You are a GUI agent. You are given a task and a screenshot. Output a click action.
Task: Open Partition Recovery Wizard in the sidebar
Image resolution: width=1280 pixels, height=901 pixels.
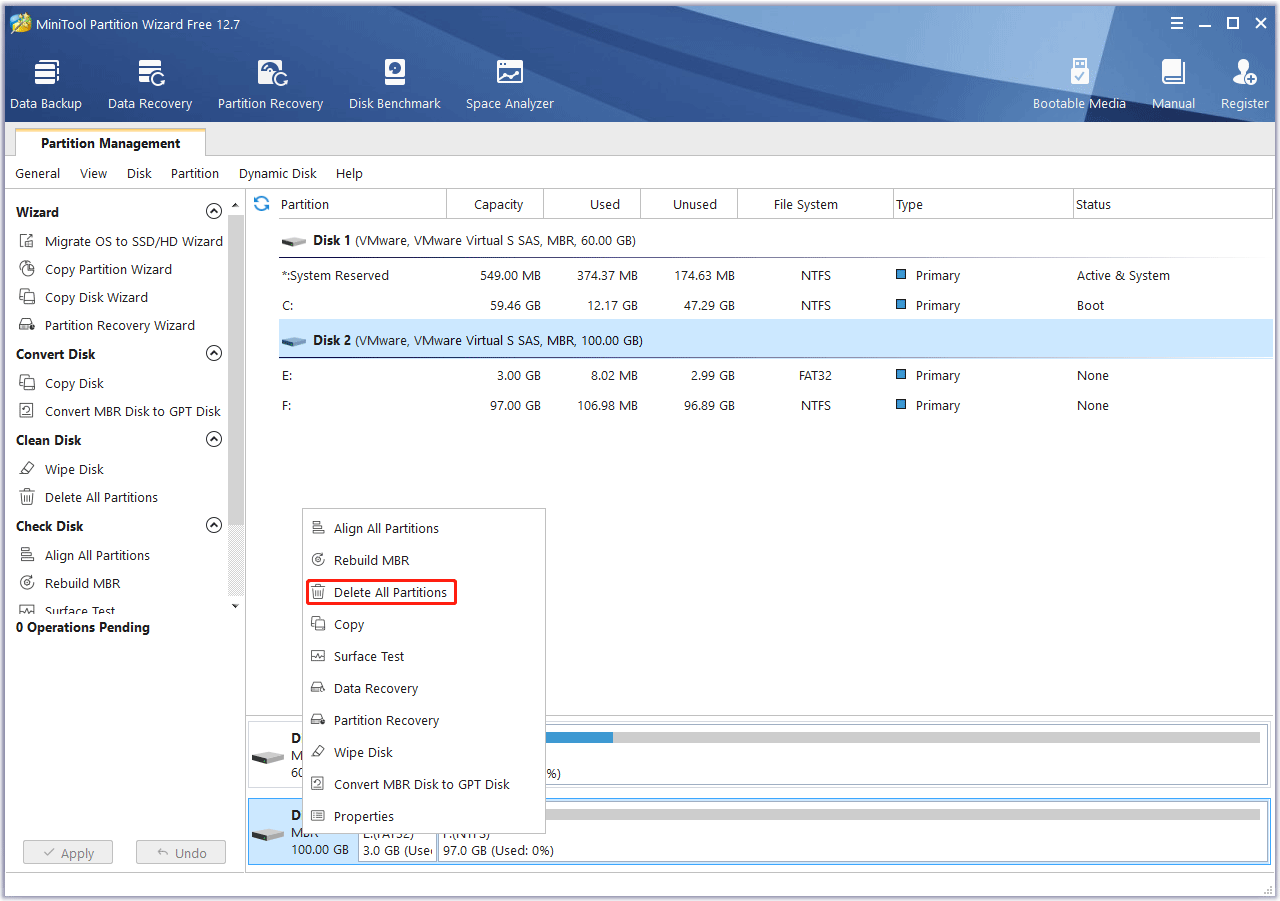(x=107, y=325)
